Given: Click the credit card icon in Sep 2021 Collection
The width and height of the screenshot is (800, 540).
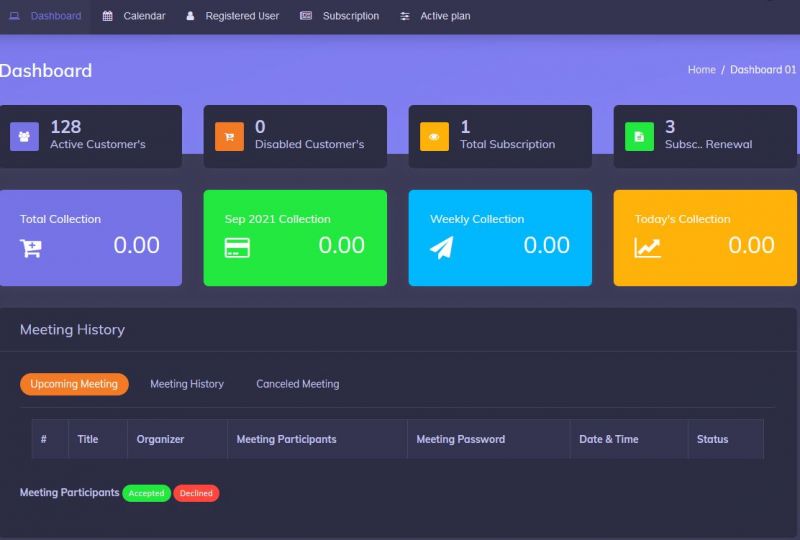Looking at the screenshot, I should tap(237, 248).
